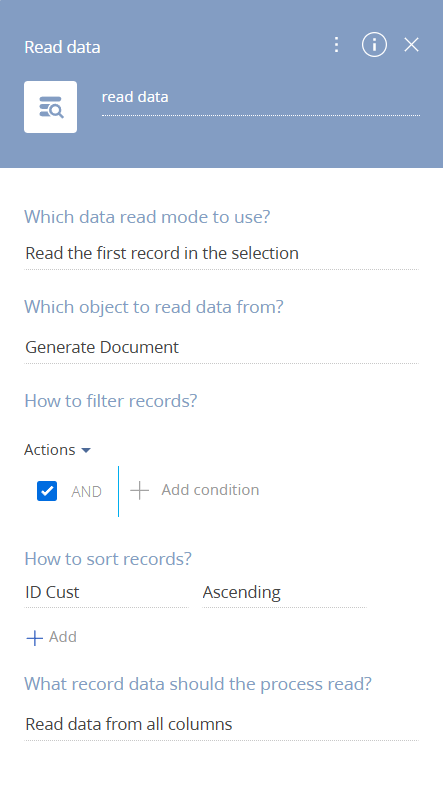443x792 pixels.
Task: Click the AND logical operator label
Action: coord(86,491)
